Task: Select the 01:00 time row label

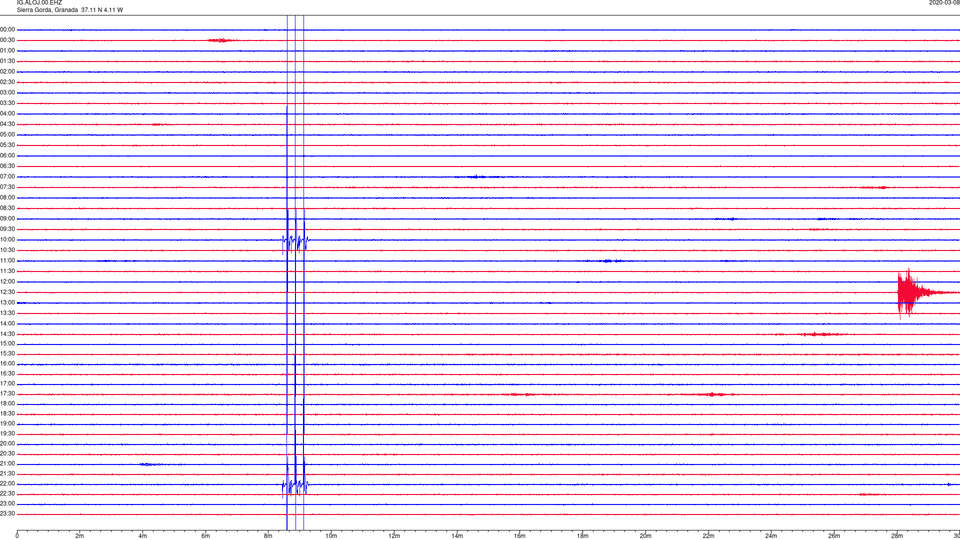Action: point(7,51)
